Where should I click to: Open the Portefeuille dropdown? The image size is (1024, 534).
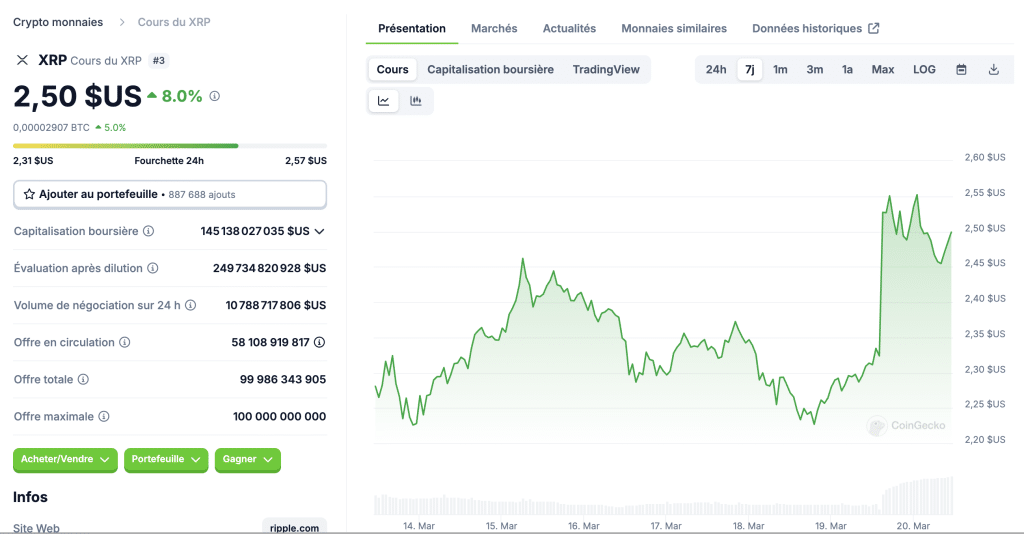(166, 460)
